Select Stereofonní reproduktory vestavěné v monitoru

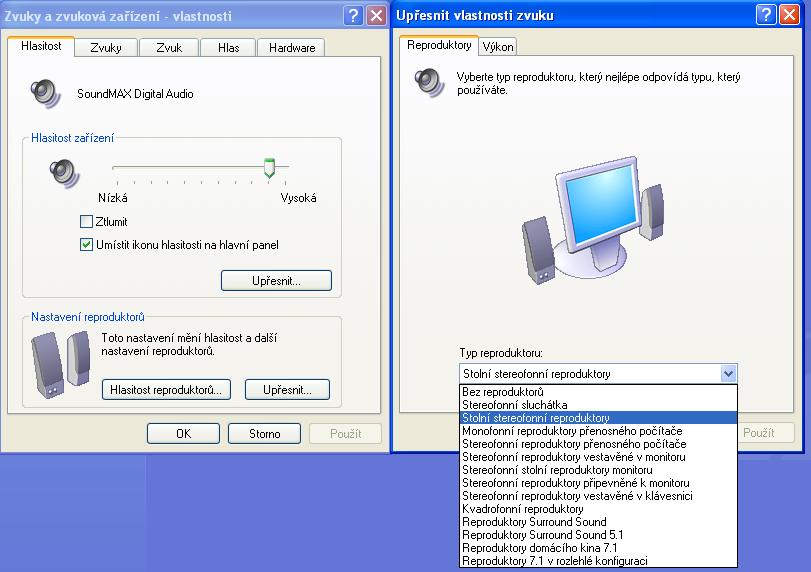tap(598, 457)
